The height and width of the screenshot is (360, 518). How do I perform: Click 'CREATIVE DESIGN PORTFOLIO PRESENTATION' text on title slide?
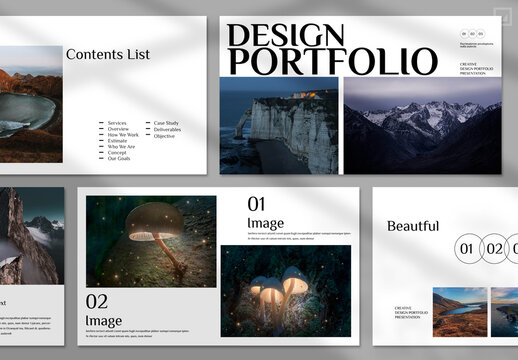[476, 69]
